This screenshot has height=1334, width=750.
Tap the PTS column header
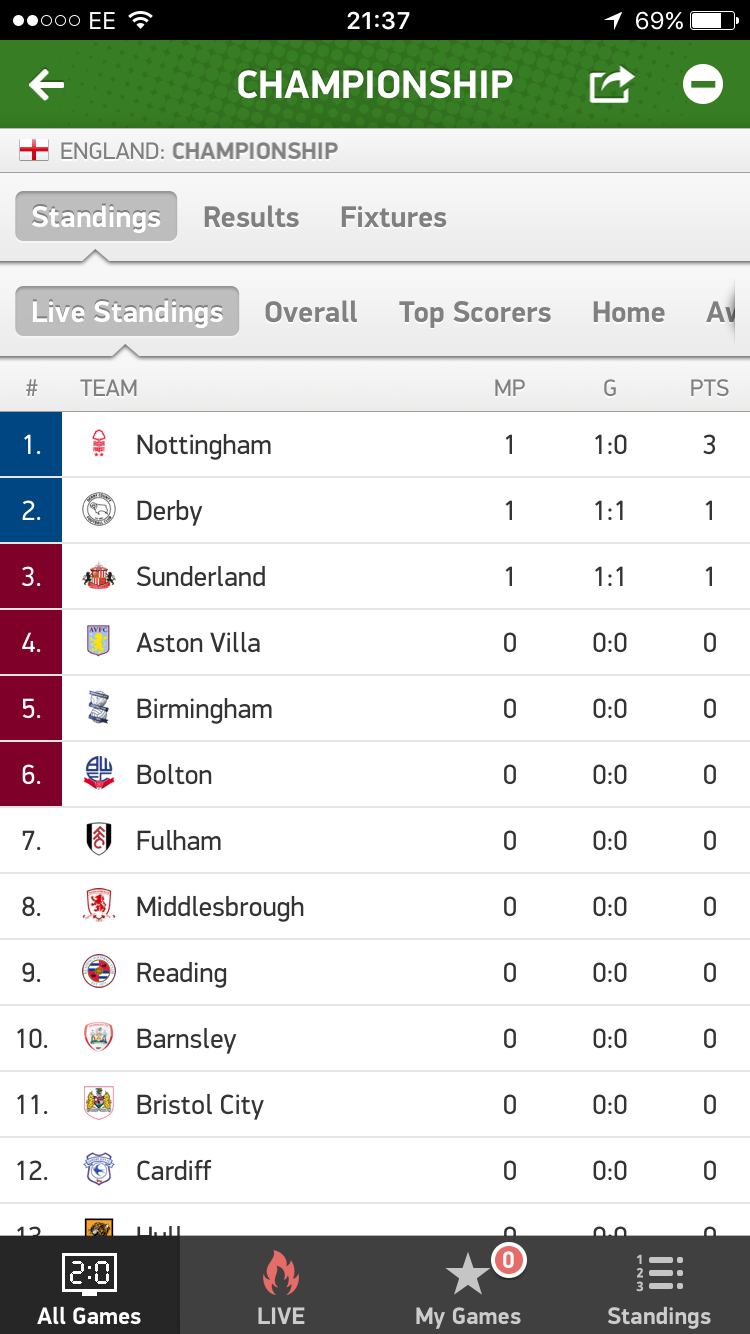709,388
